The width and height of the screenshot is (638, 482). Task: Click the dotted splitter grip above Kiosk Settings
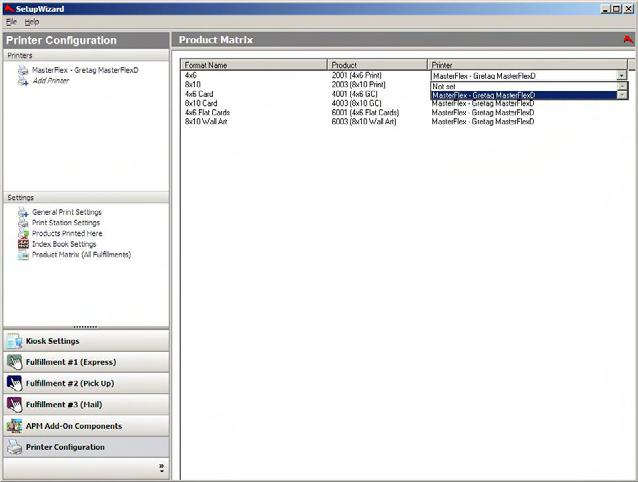pos(85,327)
